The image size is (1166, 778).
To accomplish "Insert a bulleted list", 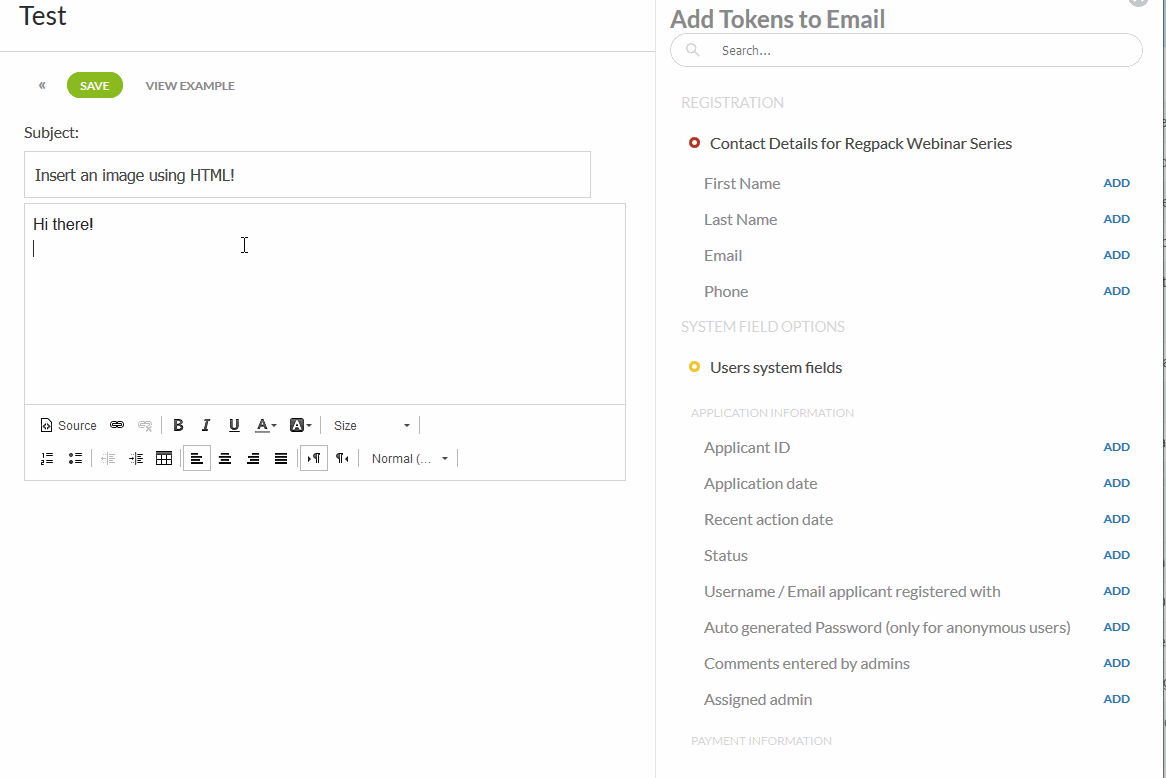I will 75,458.
